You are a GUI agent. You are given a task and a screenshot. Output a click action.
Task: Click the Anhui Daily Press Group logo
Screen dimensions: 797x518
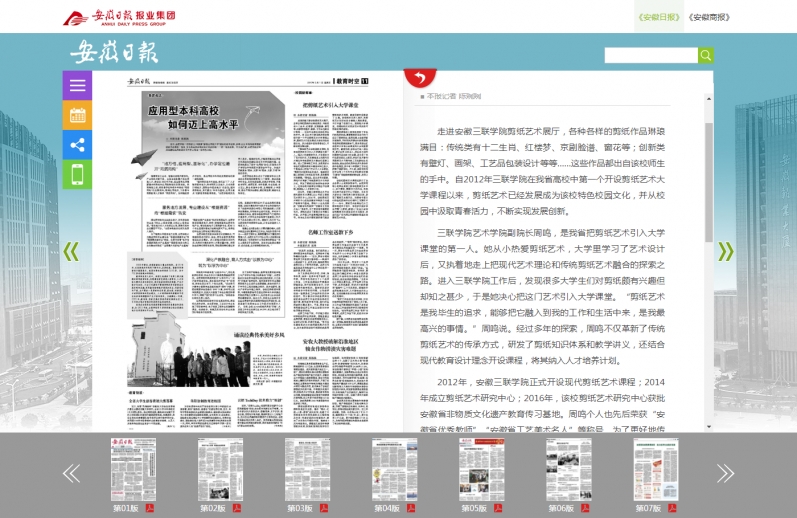tap(120, 17)
